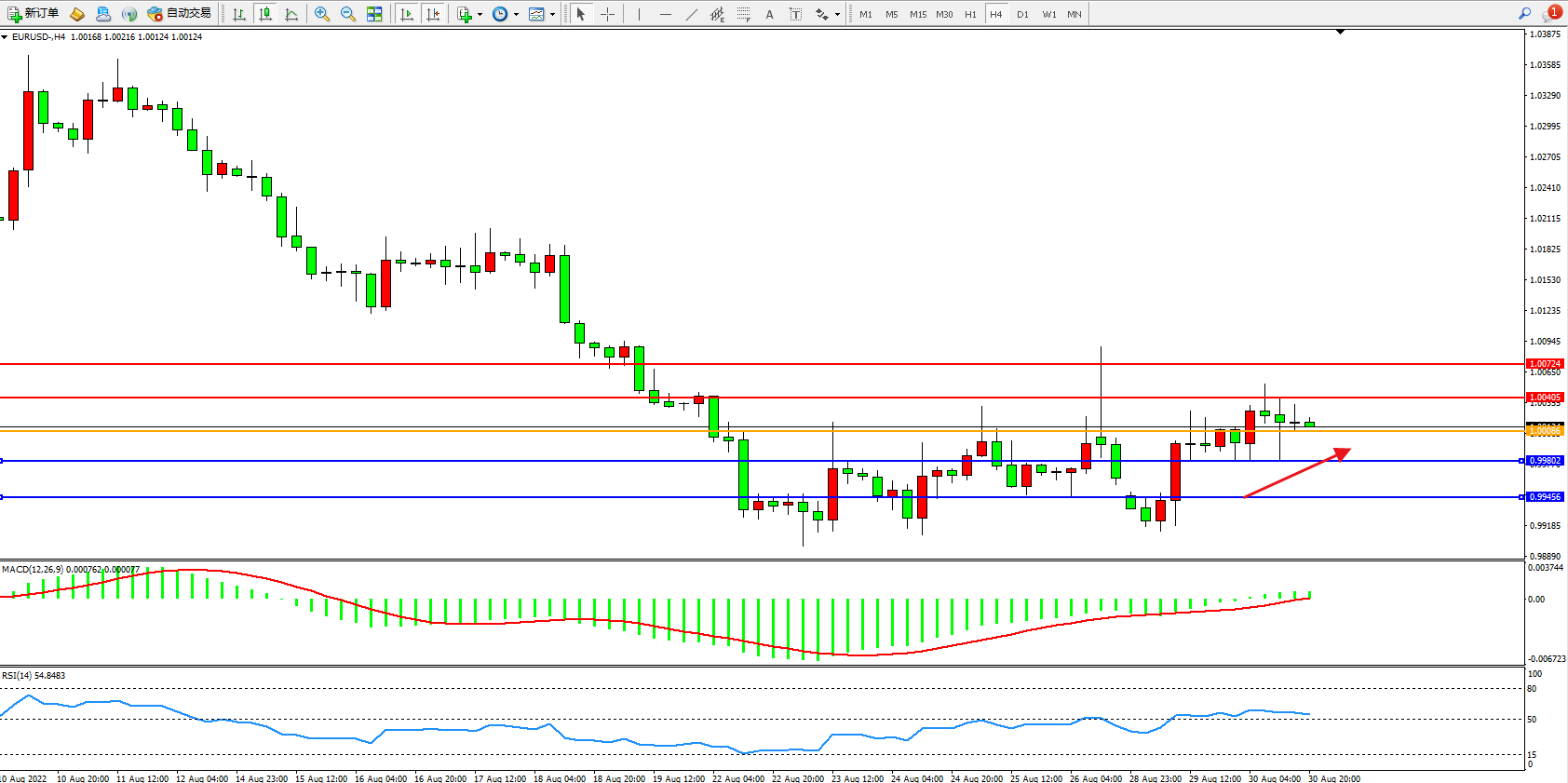Zoom out of the chart

coord(348,14)
